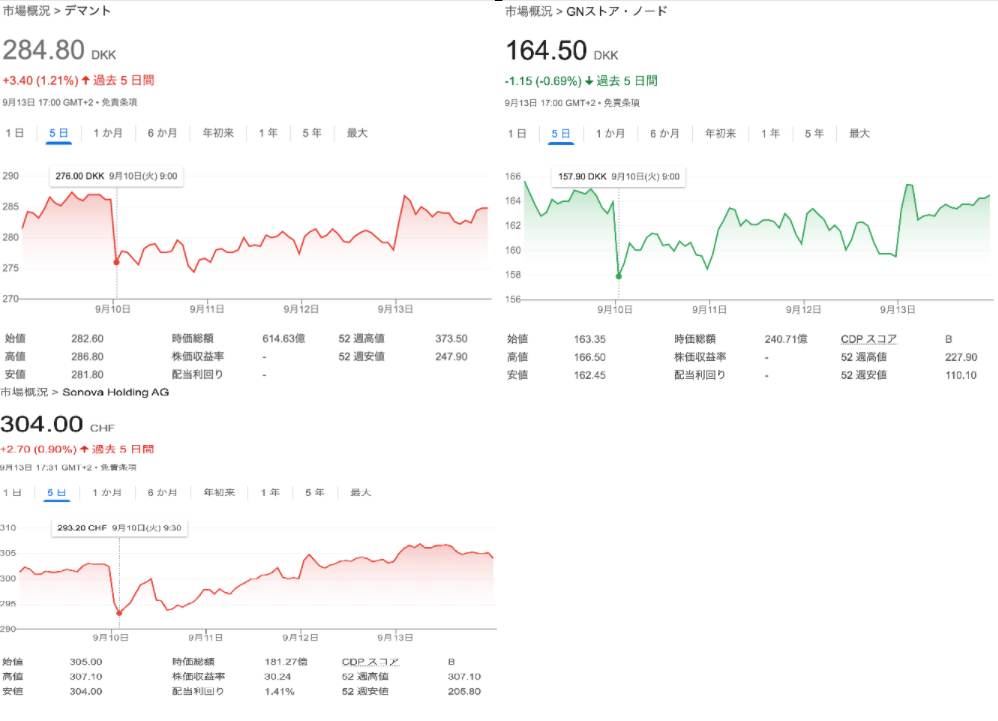Choose 1年 tab for the デマント chart

tap(268, 133)
